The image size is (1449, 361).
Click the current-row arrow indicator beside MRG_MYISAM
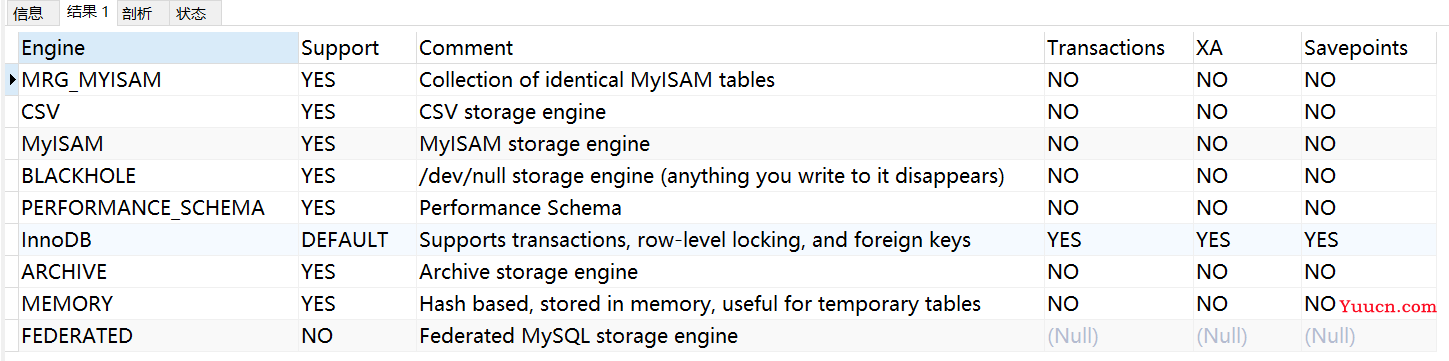(x=12, y=79)
